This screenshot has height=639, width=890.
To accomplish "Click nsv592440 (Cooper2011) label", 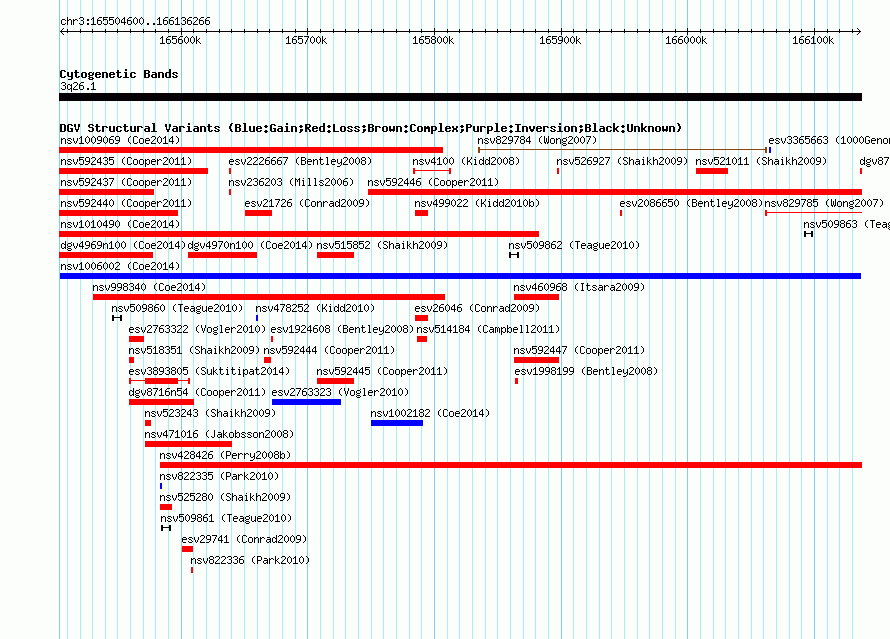I will point(126,203).
